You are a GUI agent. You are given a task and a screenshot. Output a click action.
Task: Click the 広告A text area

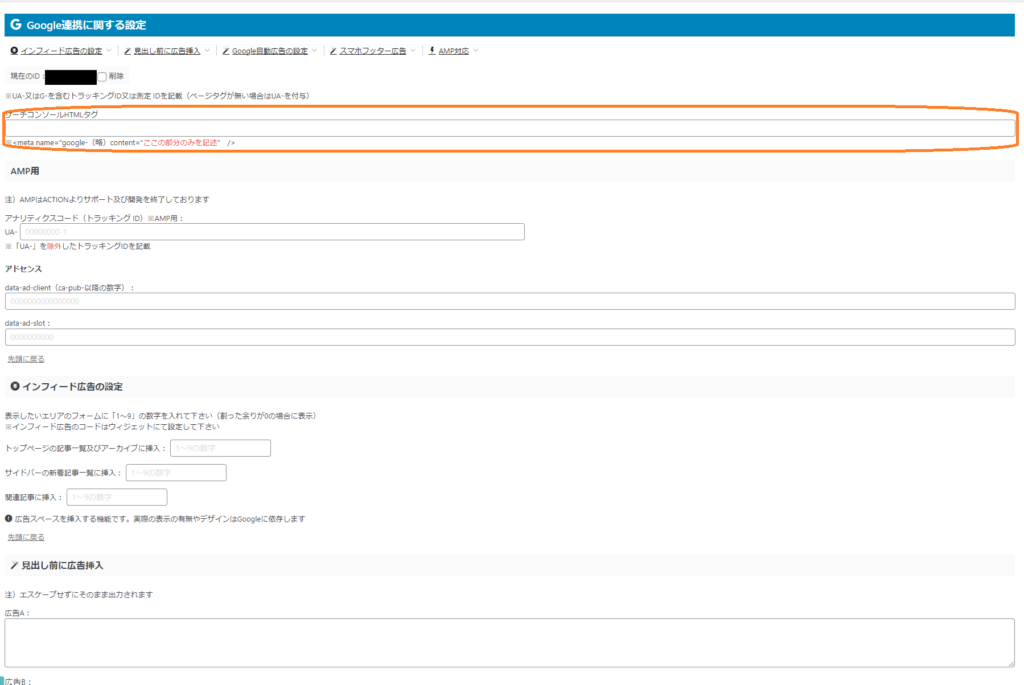point(510,642)
